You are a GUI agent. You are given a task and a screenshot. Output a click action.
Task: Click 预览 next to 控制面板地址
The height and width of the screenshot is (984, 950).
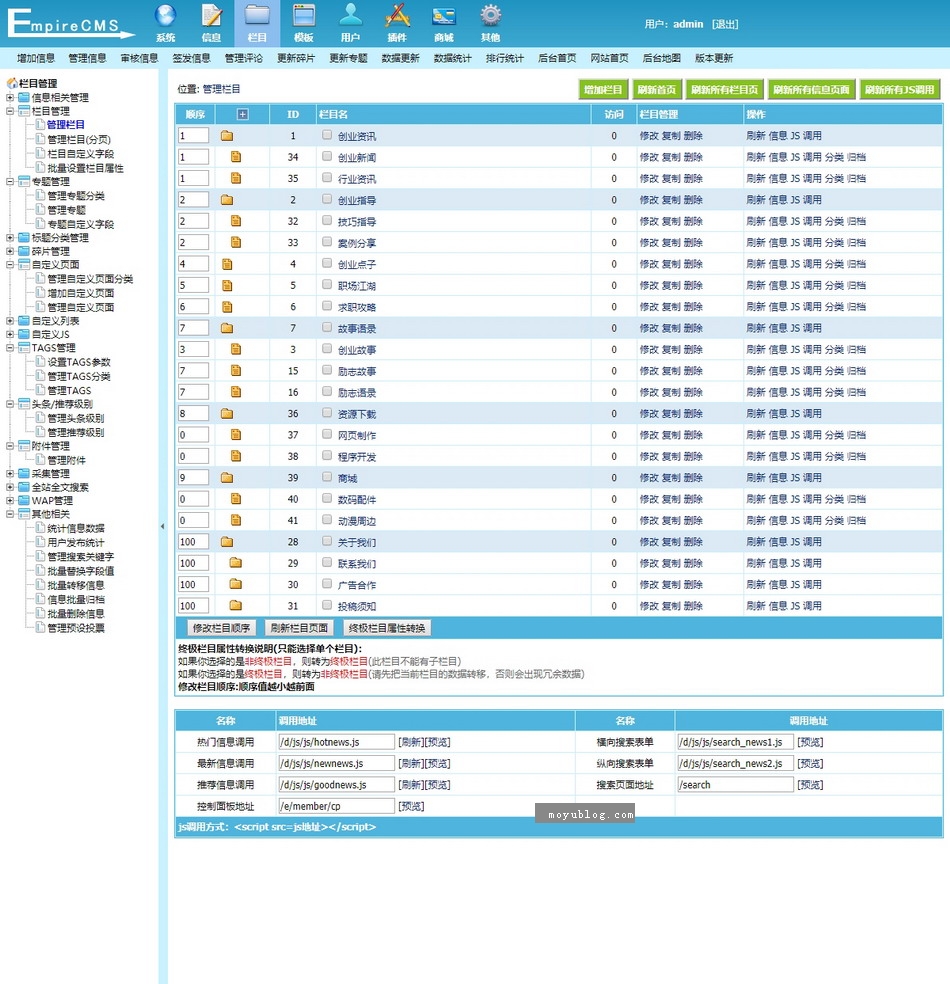point(411,806)
